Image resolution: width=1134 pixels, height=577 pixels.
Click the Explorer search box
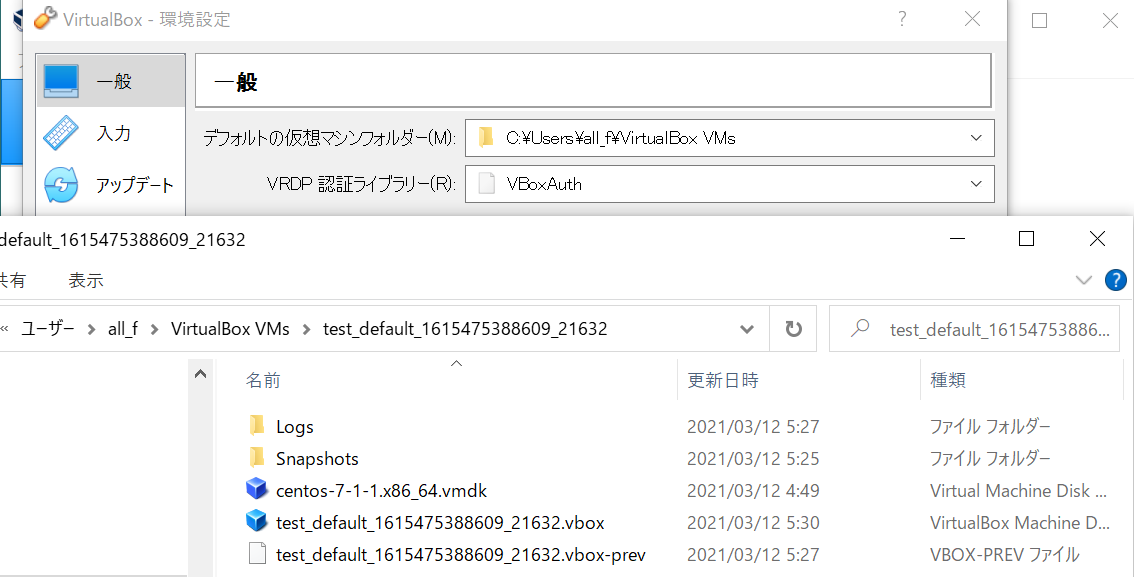974,329
